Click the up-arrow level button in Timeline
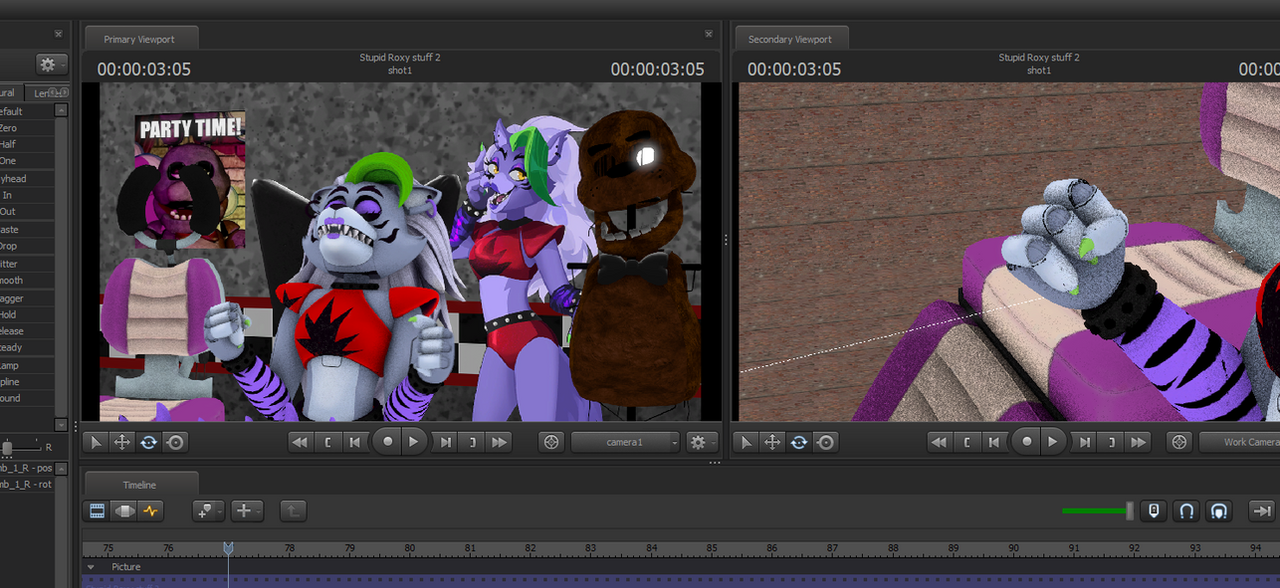The width and height of the screenshot is (1280, 588). pyautogui.click(x=293, y=511)
